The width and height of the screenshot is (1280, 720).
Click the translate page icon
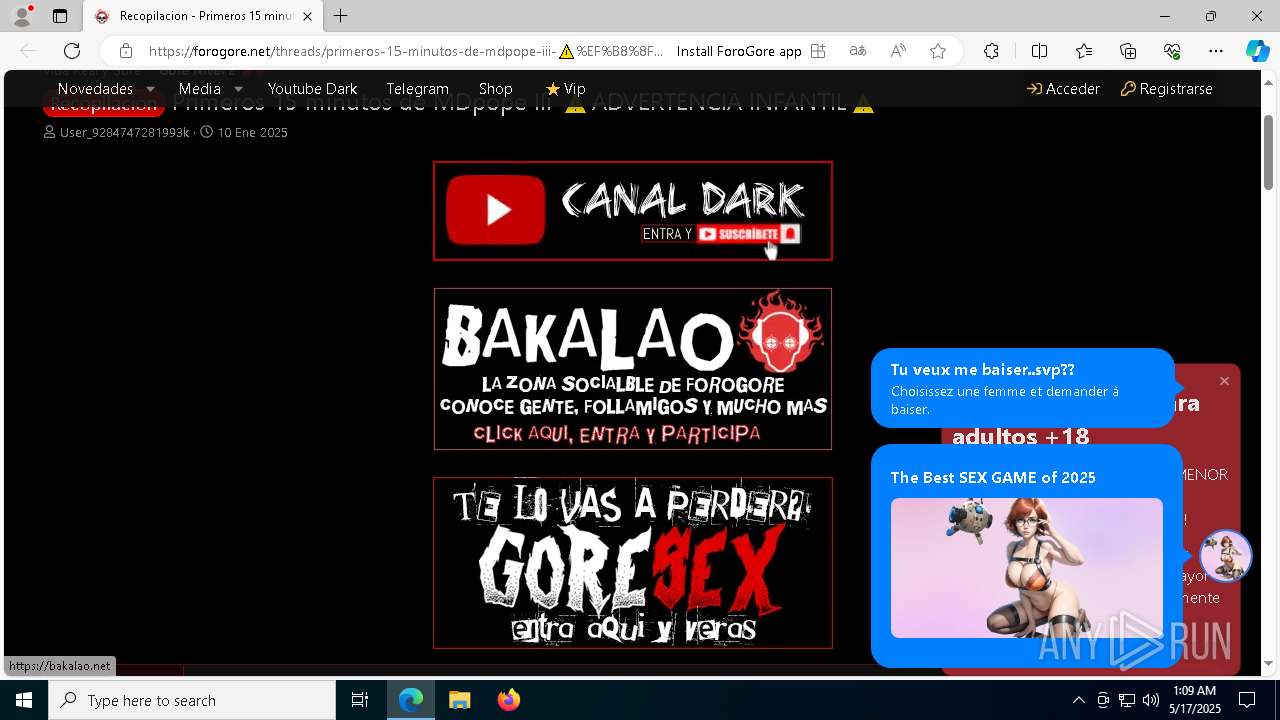pos(858,51)
